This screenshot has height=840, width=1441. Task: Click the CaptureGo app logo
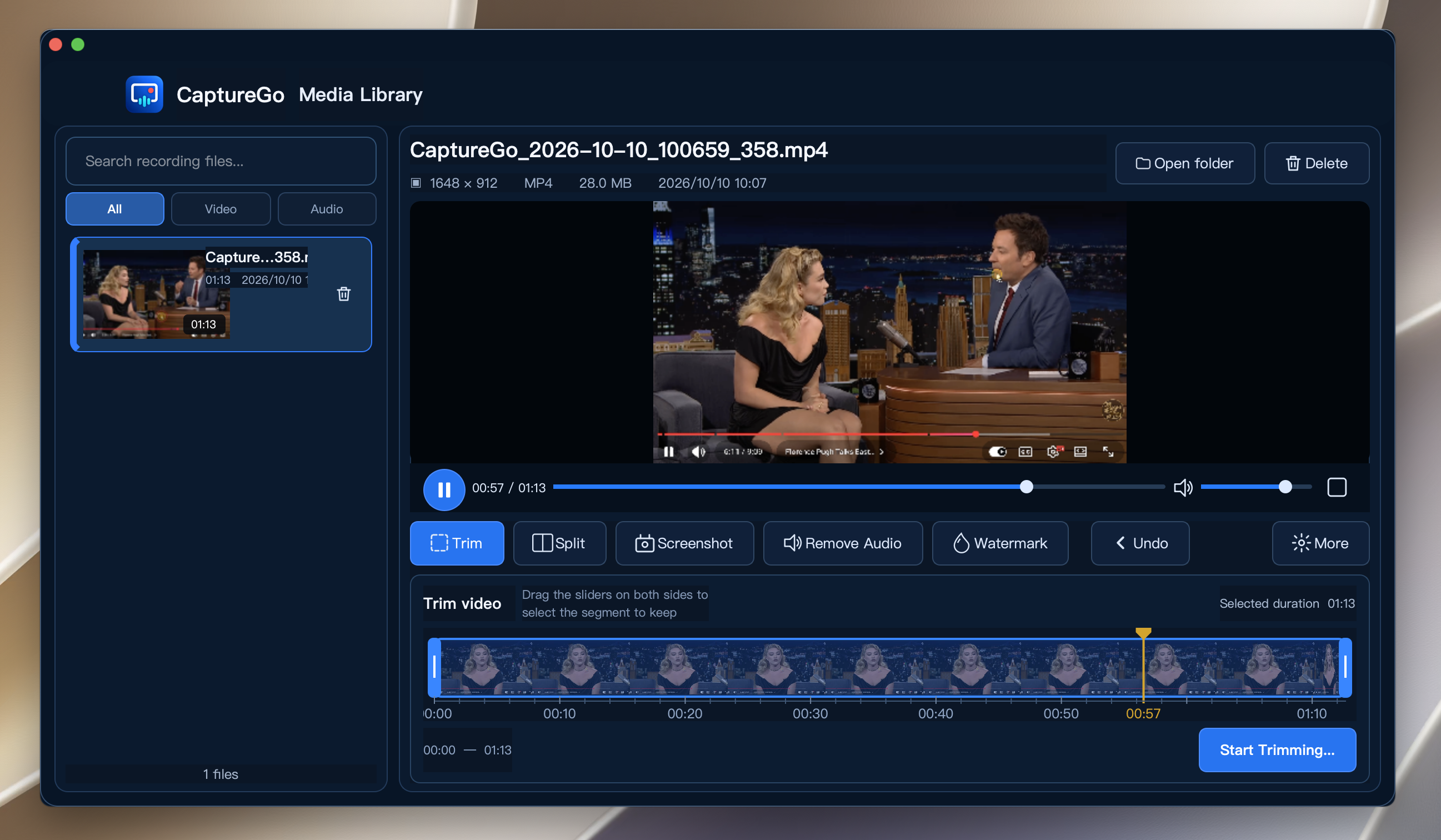[144, 94]
